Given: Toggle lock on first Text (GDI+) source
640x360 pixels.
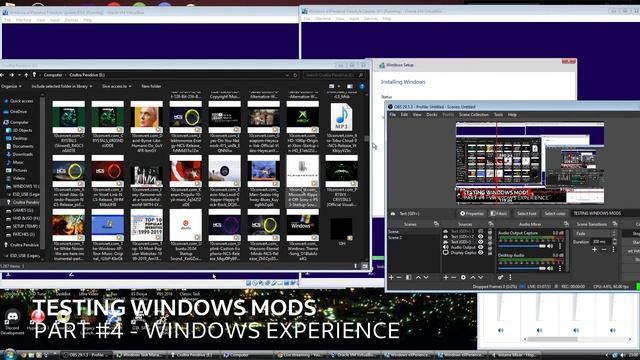Looking at the screenshot, I should click(x=490, y=231).
